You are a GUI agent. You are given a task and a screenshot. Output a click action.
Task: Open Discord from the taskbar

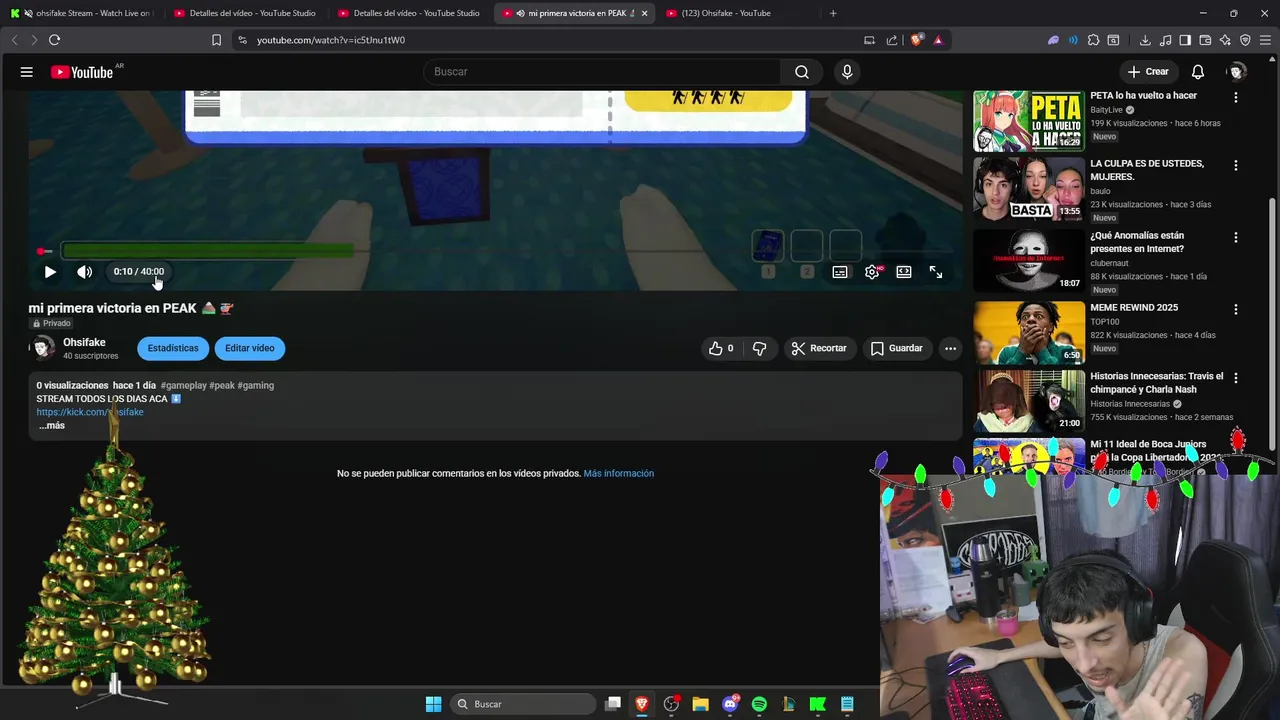coord(730,704)
